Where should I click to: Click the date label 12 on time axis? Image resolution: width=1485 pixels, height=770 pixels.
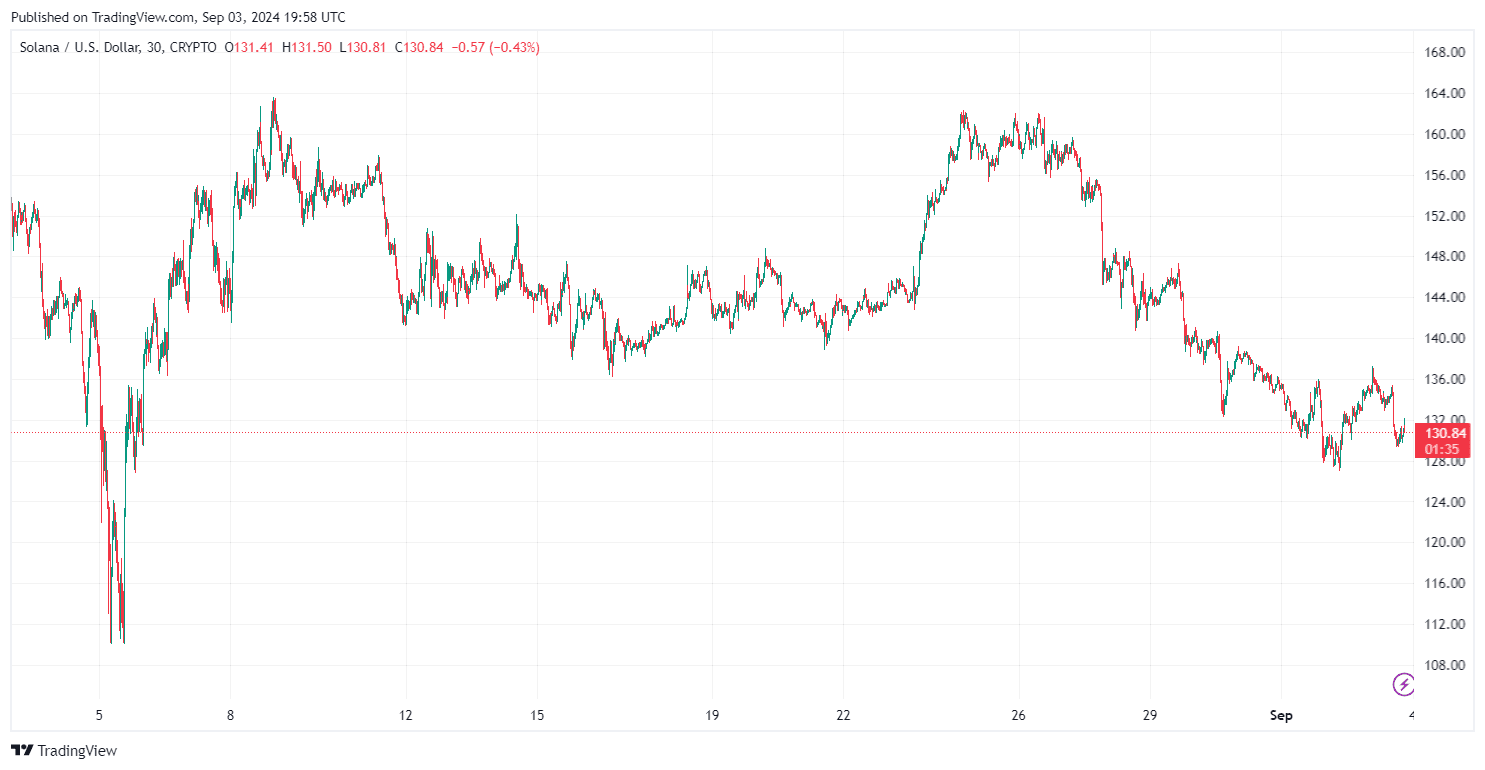pos(406,715)
